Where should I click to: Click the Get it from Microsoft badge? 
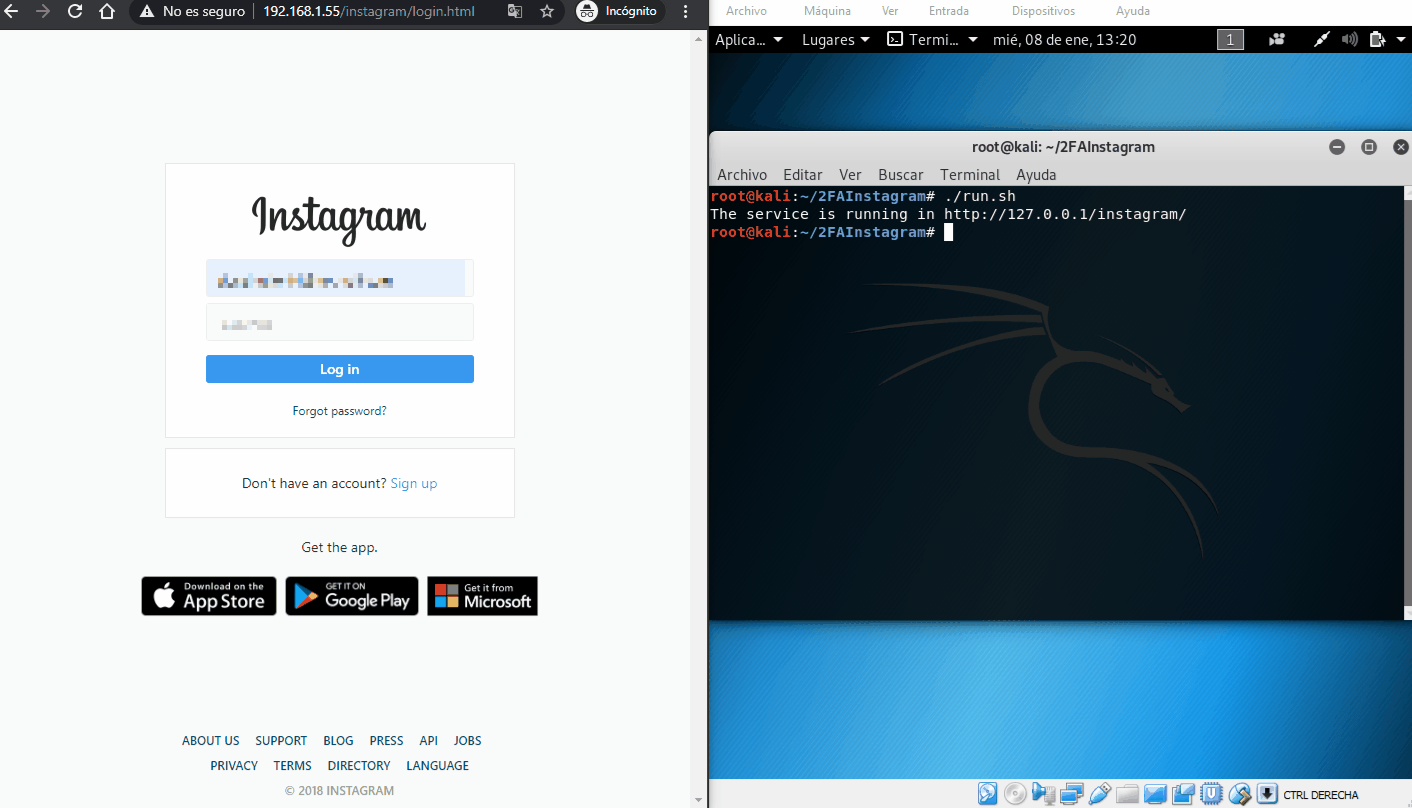pyautogui.click(x=483, y=596)
